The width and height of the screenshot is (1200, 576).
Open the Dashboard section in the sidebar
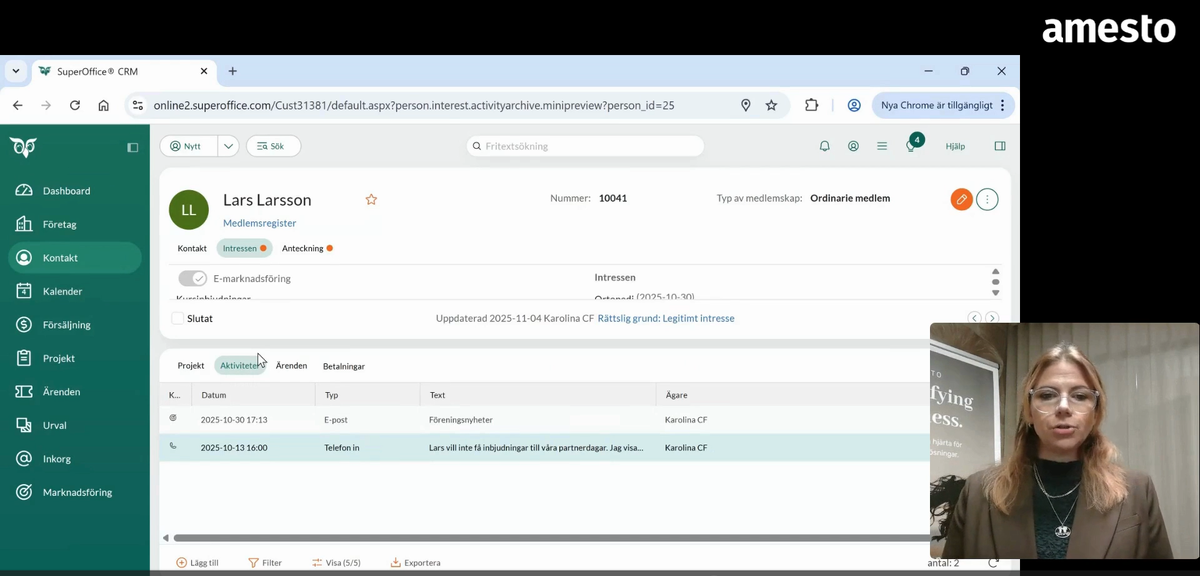(x=66, y=190)
